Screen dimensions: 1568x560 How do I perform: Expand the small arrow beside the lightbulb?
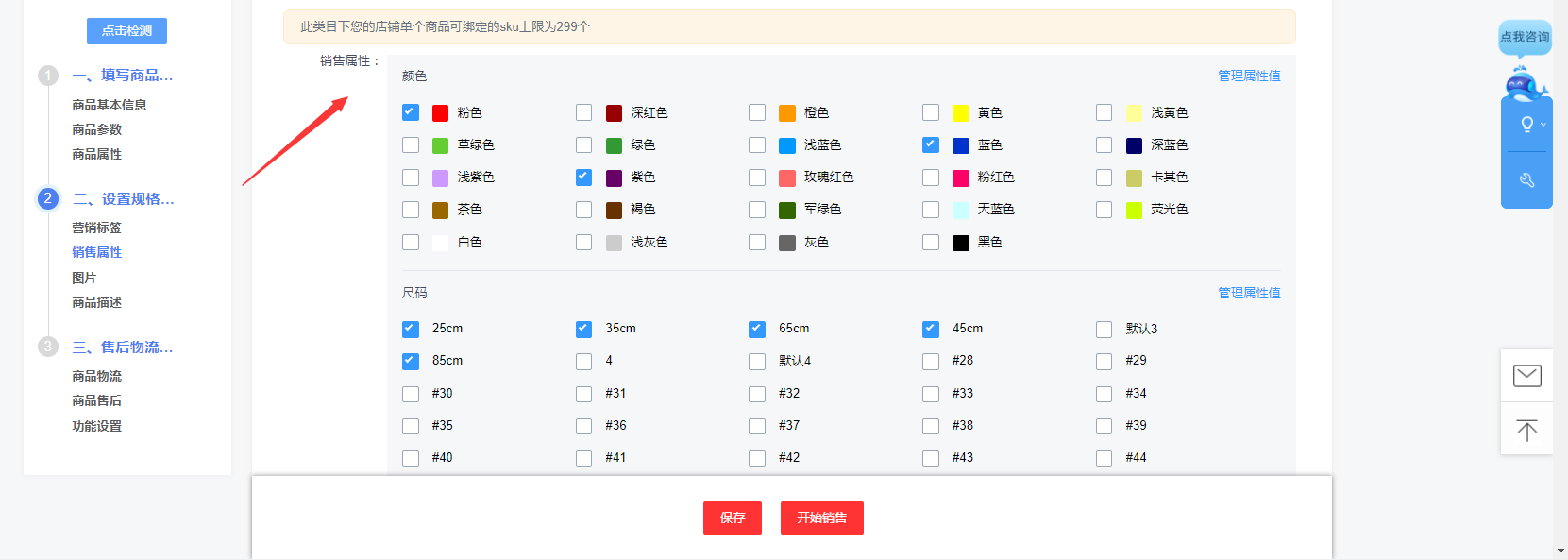pos(1543,125)
